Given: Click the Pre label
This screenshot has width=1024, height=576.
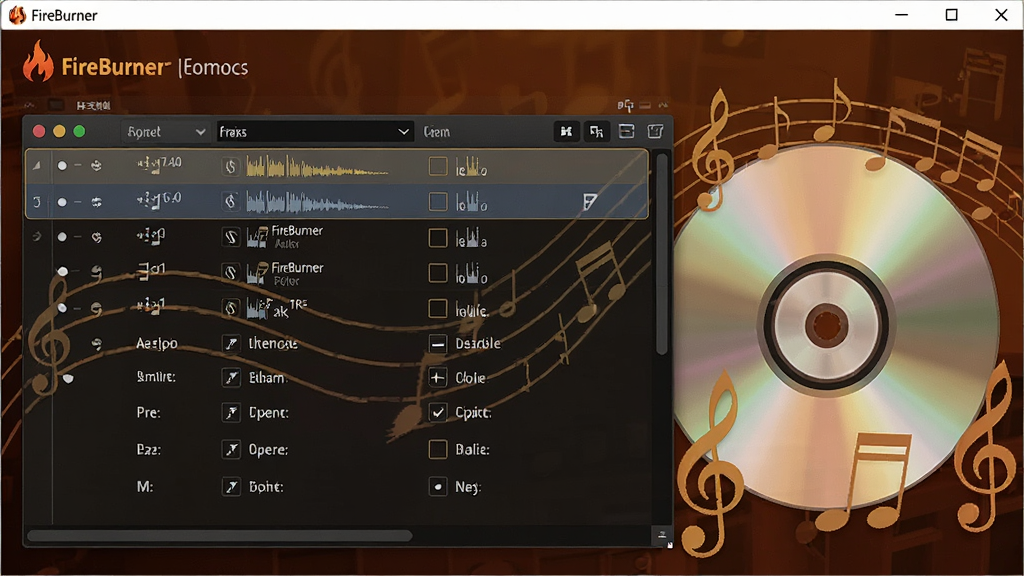Looking at the screenshot, I should (149, 413).
